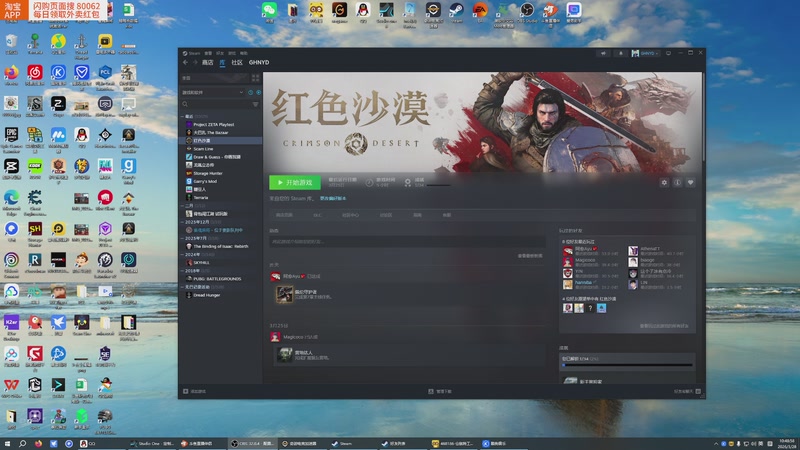Viewport: 800px width, 450px height.
Task: Select Dread Hunger in the library list
Action: pyautogui.click(x=221, y=295)
